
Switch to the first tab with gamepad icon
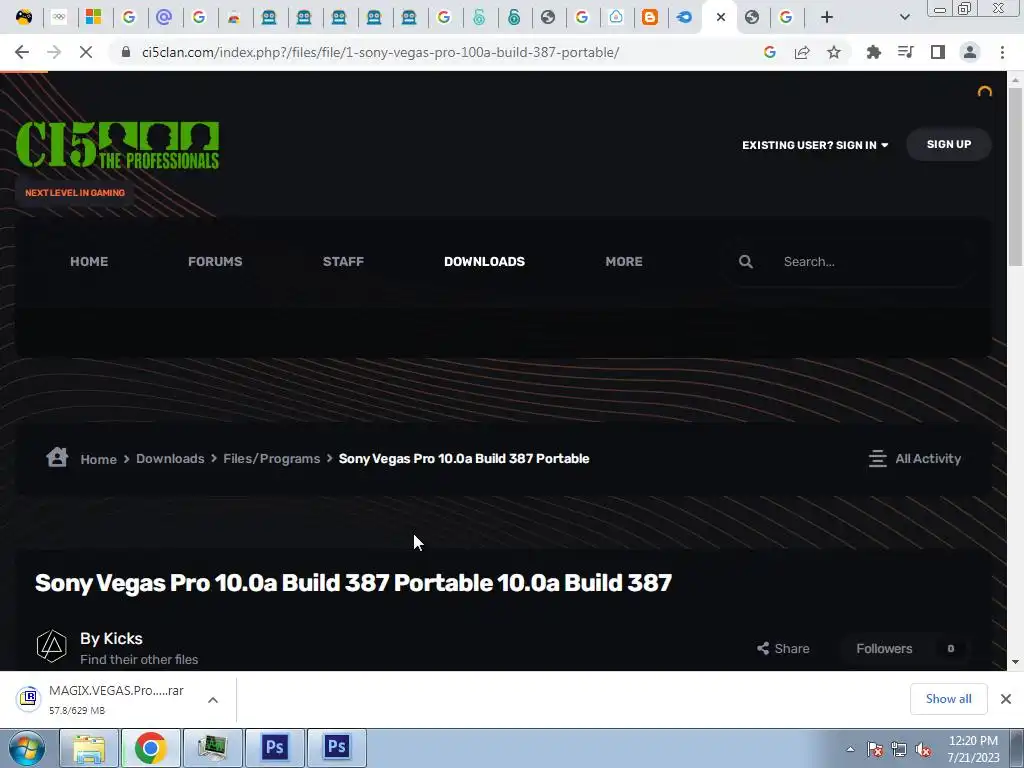point(24,17)
